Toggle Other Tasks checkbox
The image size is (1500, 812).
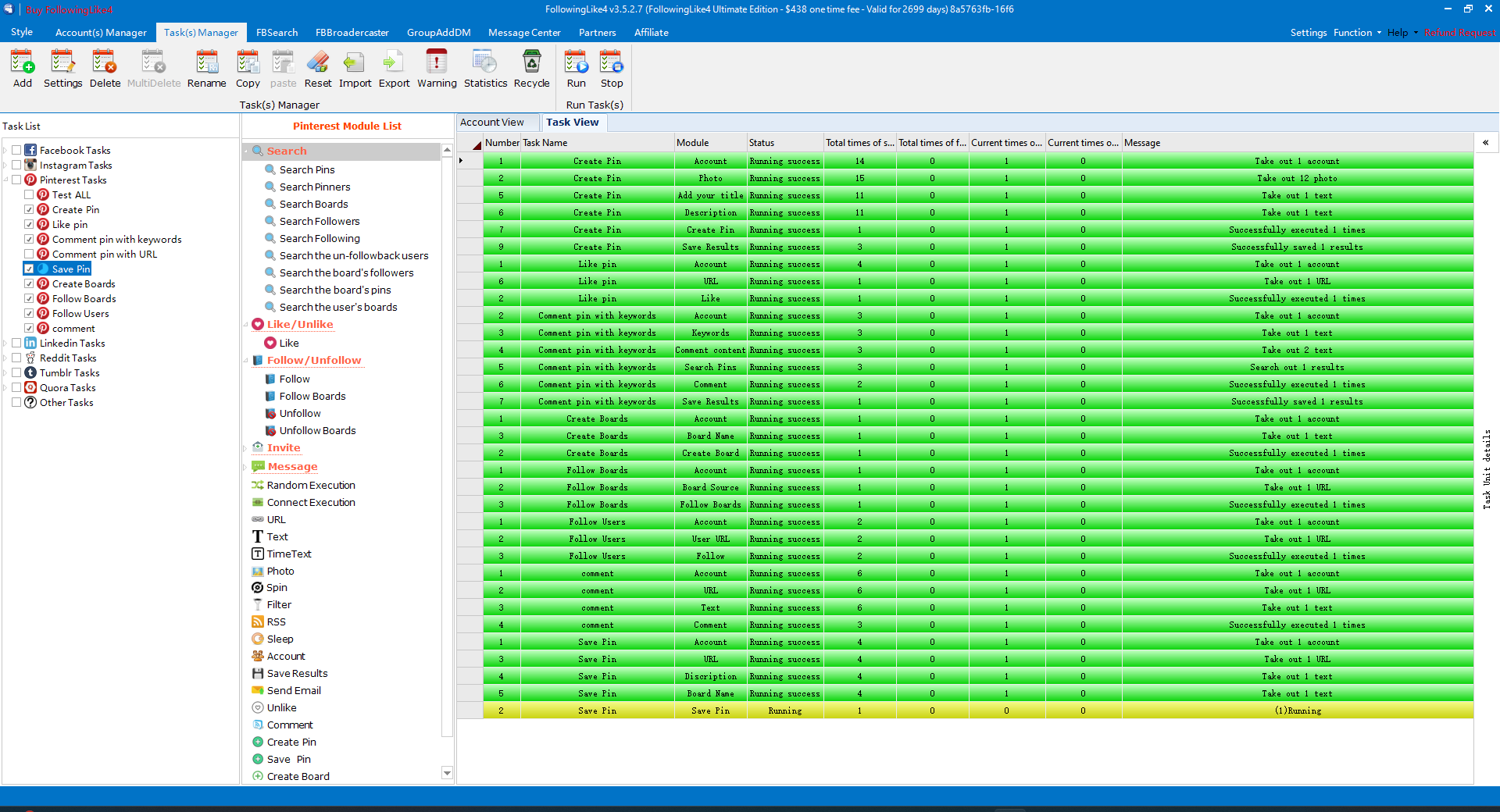tap(16, 402)
